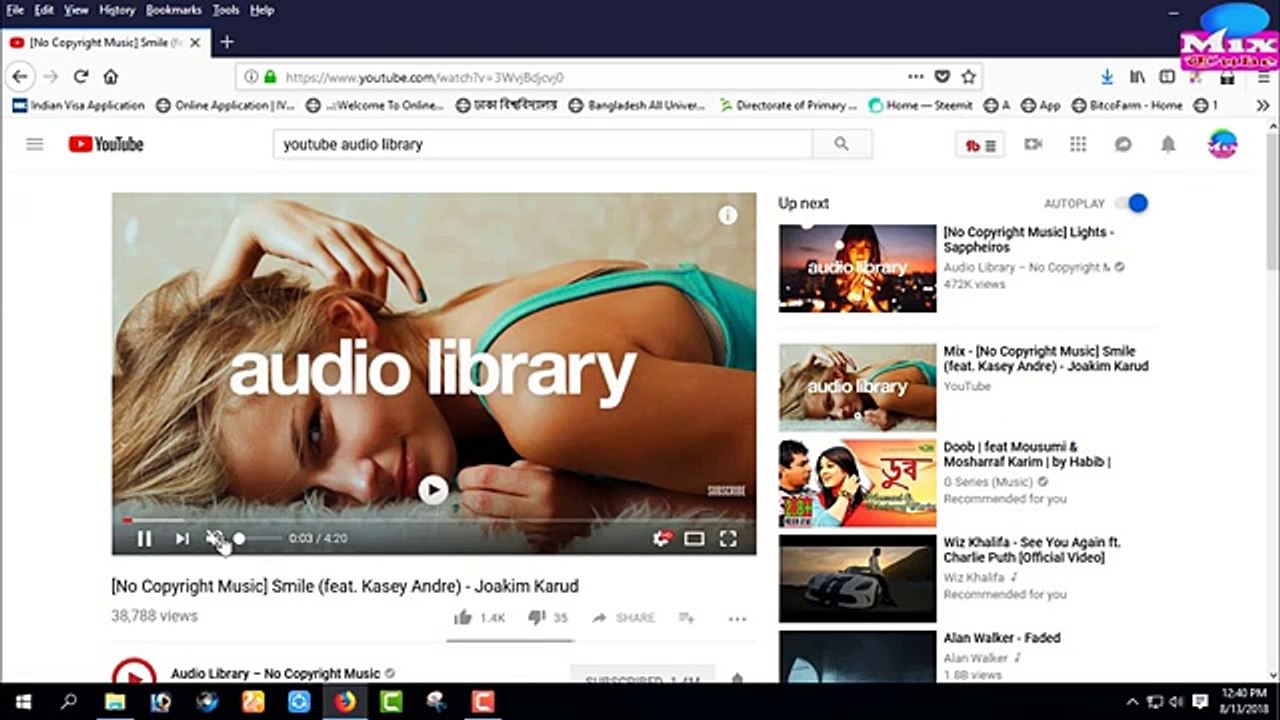Toggle the AUTOPLAY switch
Screen dimensions: 1280x720
tap(1133, 203)
